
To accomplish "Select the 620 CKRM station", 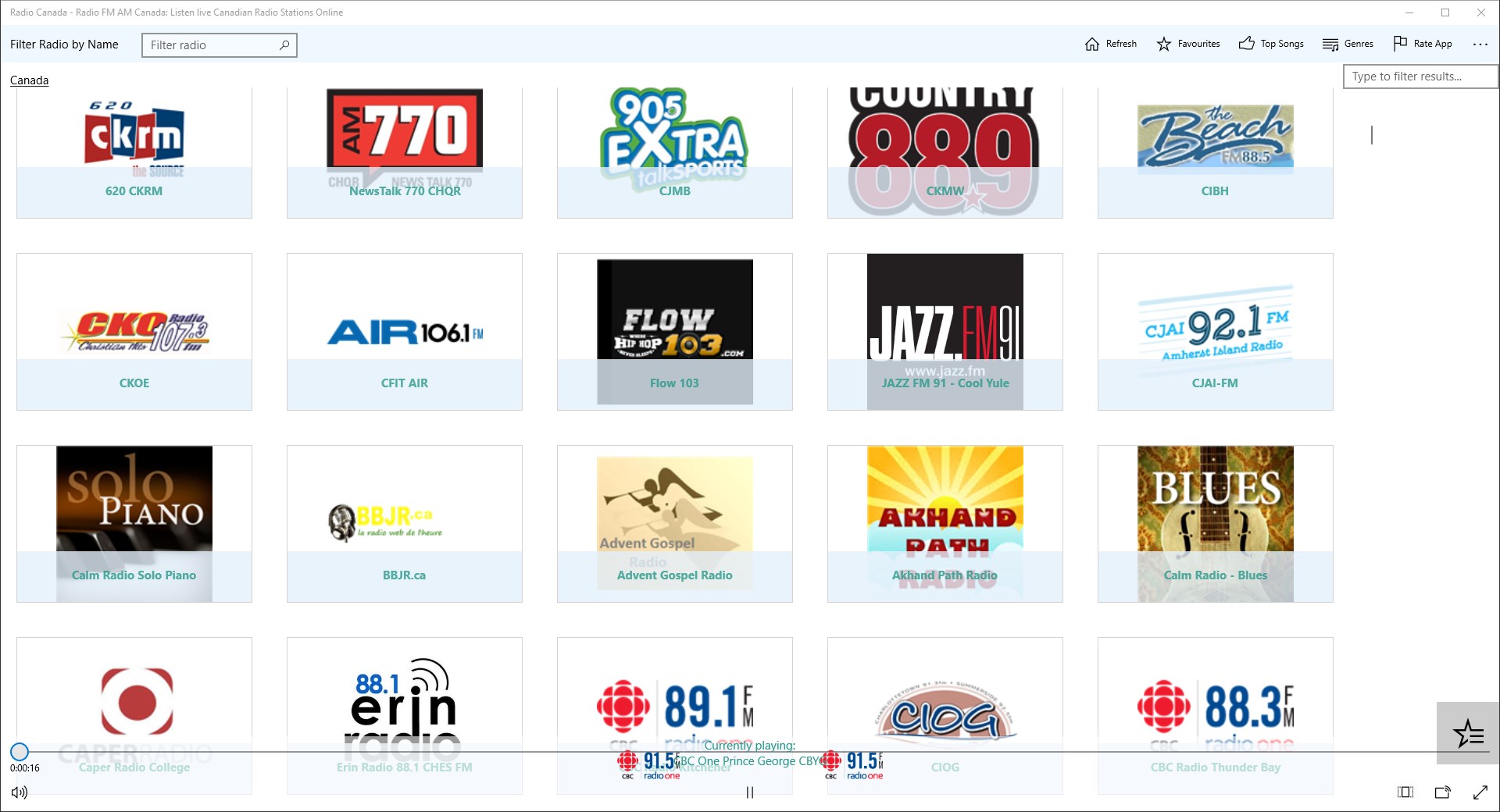I will 134,153.
